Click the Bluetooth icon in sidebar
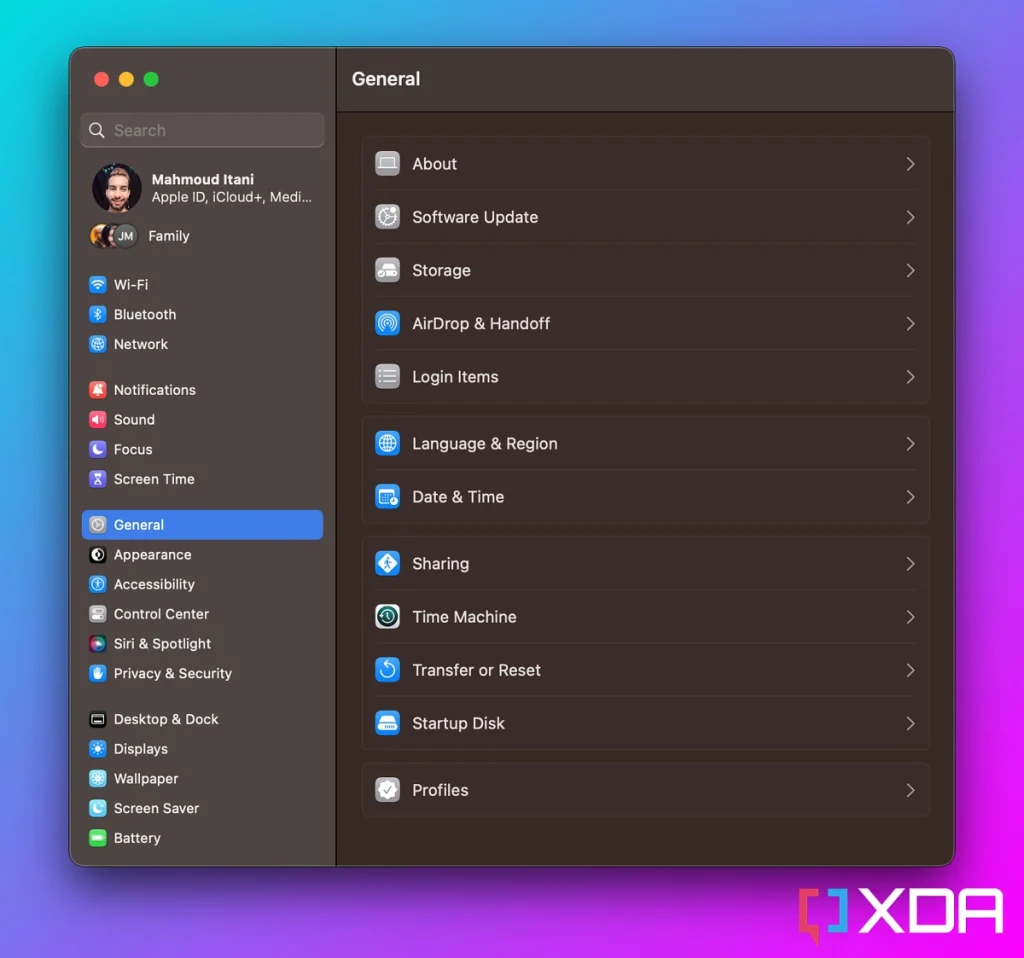 pyautogui.click(x=97, y=314)
